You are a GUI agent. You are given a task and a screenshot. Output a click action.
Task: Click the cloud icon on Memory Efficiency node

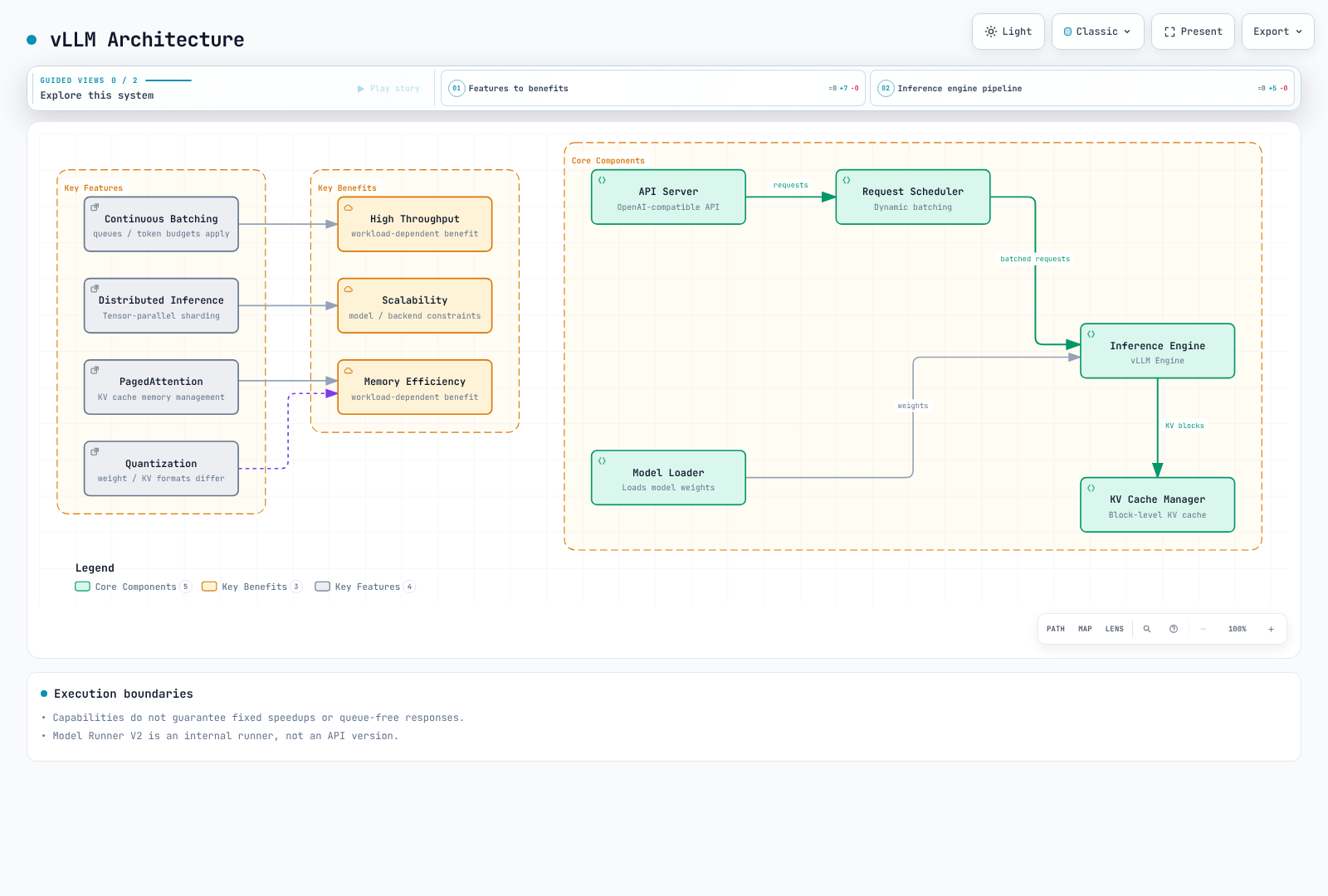click(x=349, y=370)
